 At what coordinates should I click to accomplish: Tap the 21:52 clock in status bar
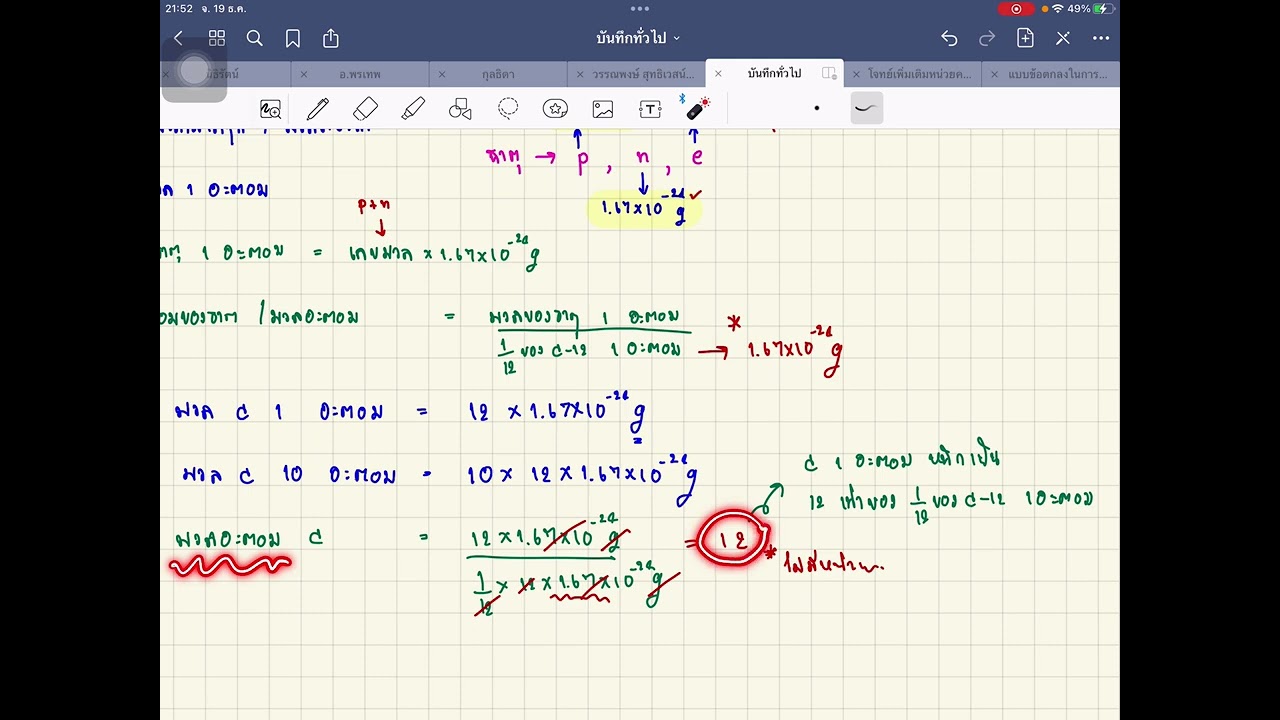click(180, 9)
